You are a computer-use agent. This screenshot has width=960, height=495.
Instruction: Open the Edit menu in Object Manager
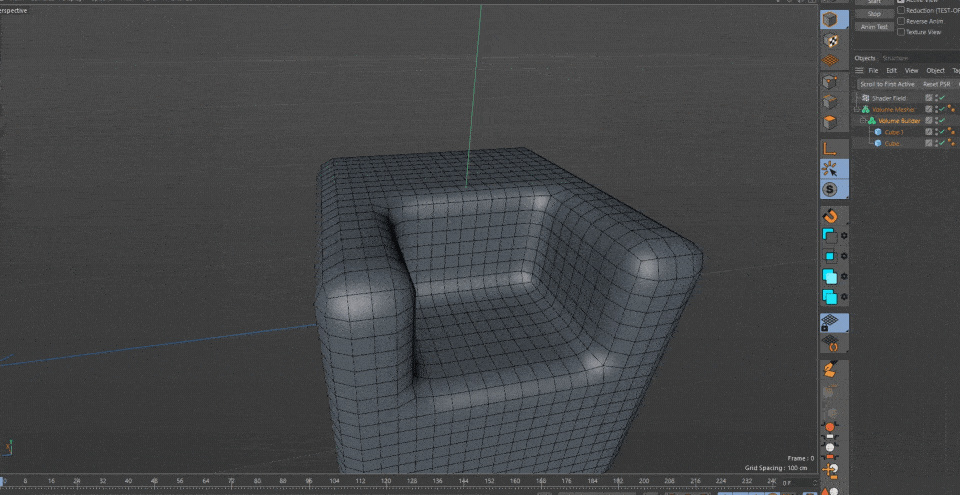(x=891, y=71)
